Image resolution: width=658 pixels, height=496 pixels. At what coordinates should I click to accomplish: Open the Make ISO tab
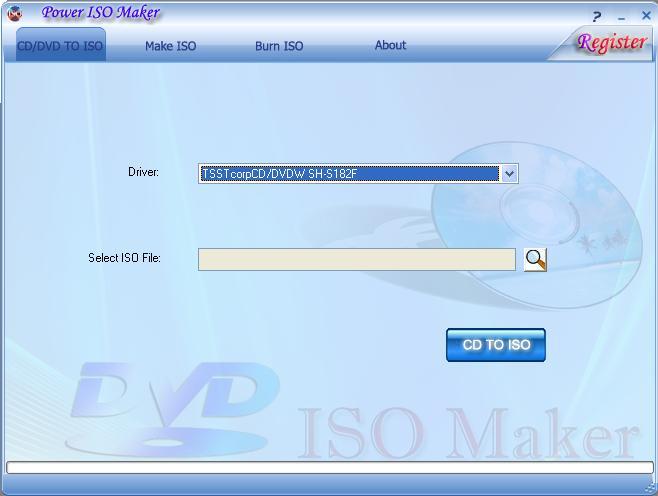[170, 46]
